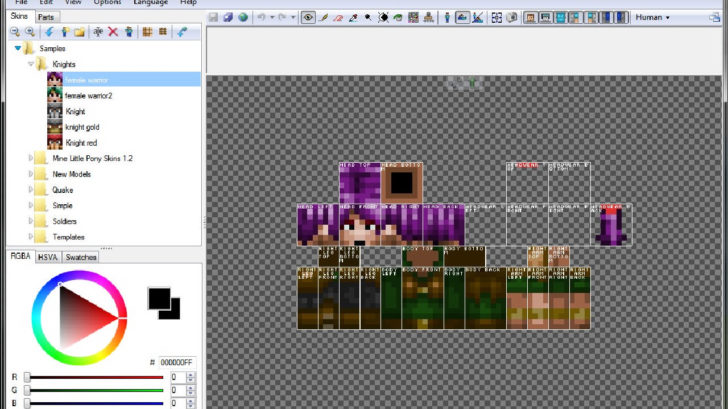Click the red X delete skin icon

point(113,32)
